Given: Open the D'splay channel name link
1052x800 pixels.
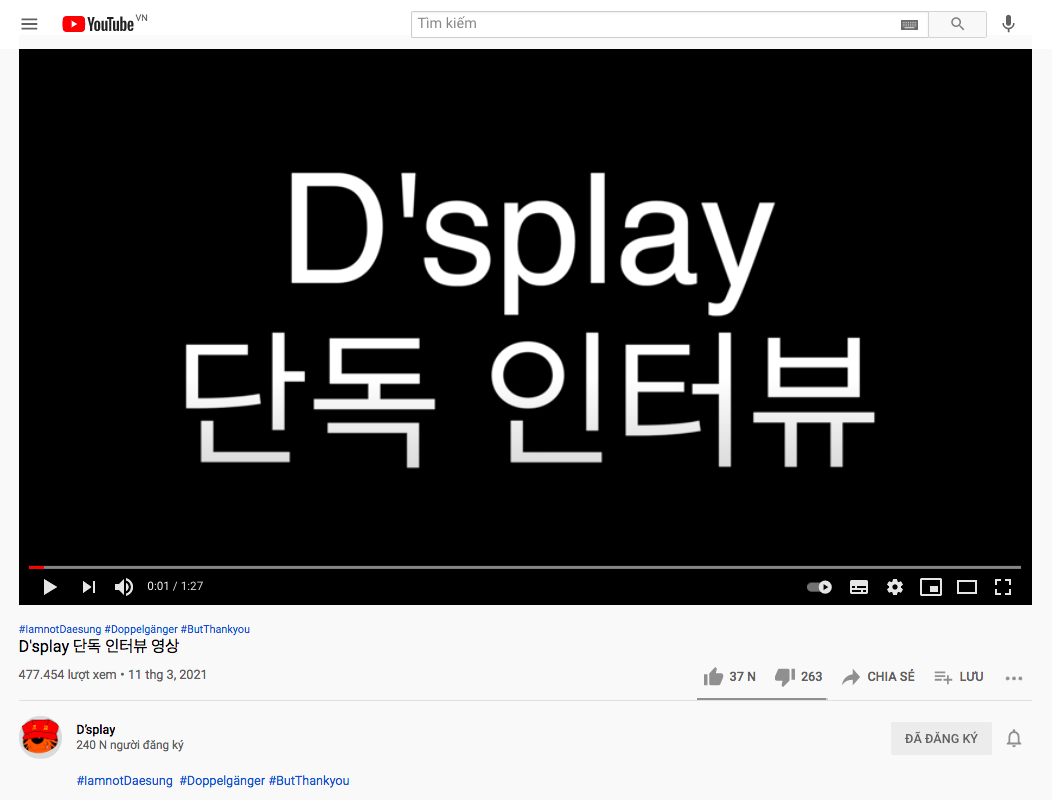Looking at the screenshot, I should pos(96,730).
